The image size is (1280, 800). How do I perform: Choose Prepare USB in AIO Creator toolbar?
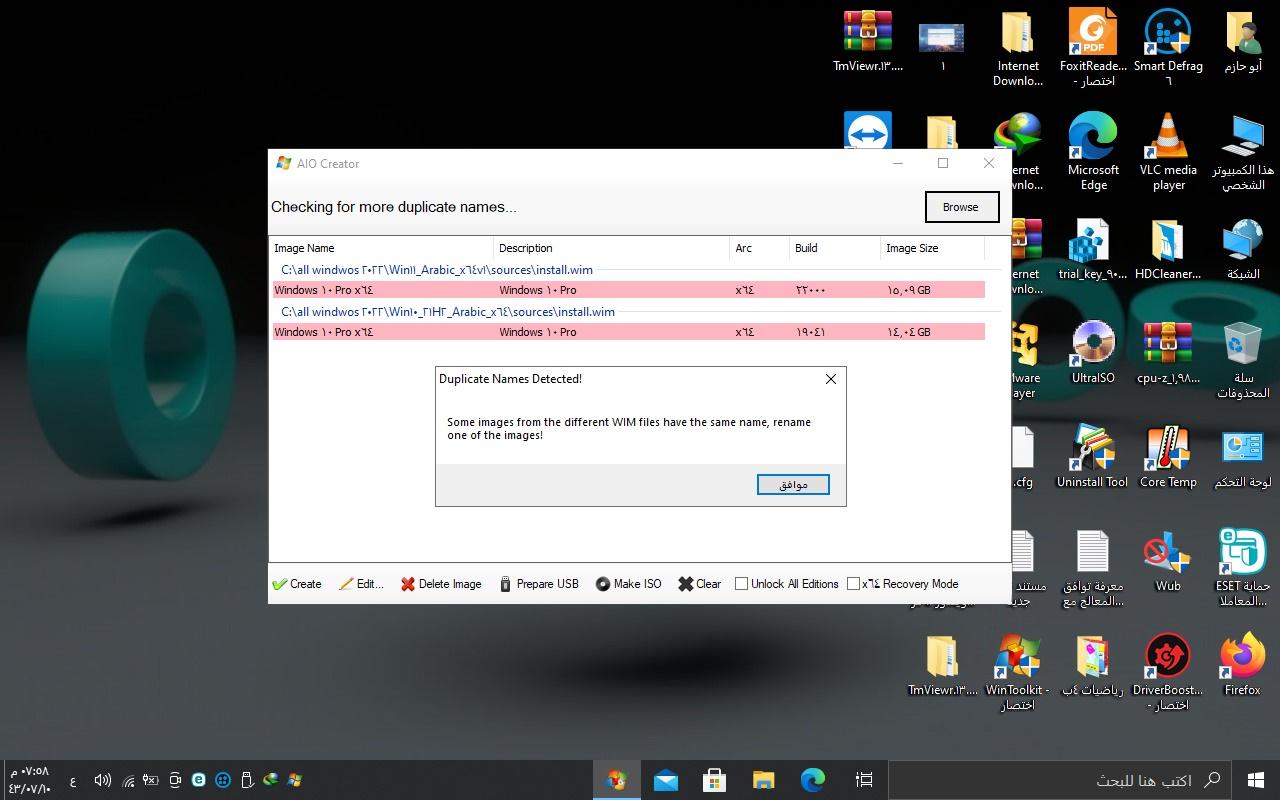(x=539, y=584)
